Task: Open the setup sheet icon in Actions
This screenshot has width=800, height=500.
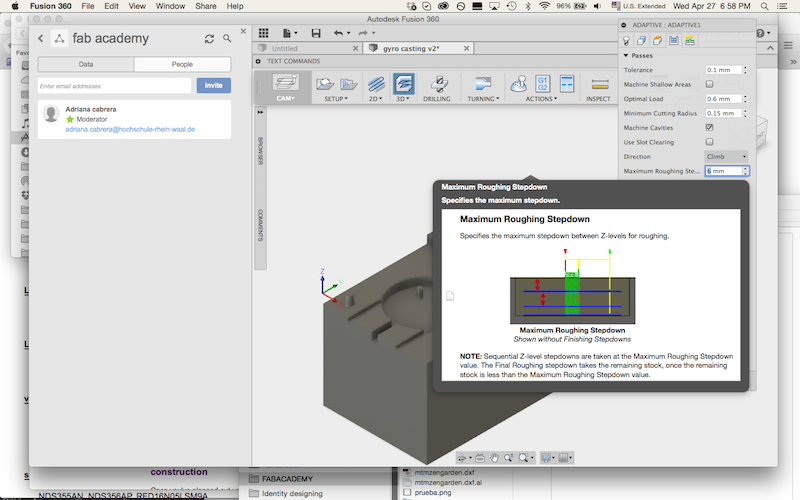Action: coord(567,84)
